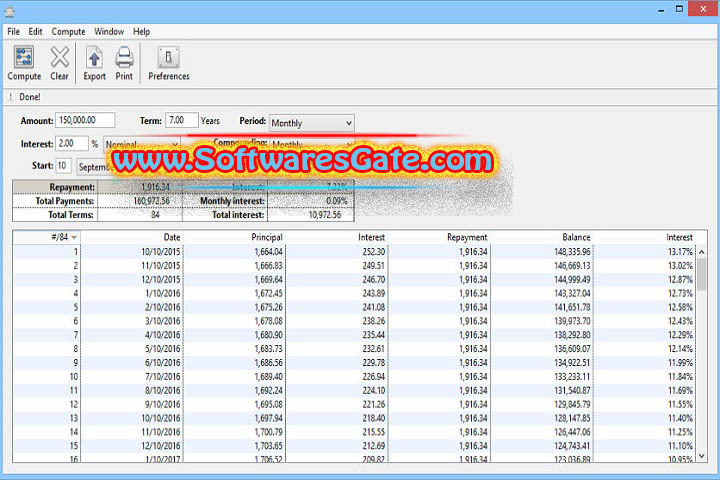Open the Compute menu
This screenshot has height=480, width=720.
(x=68, y=32)
